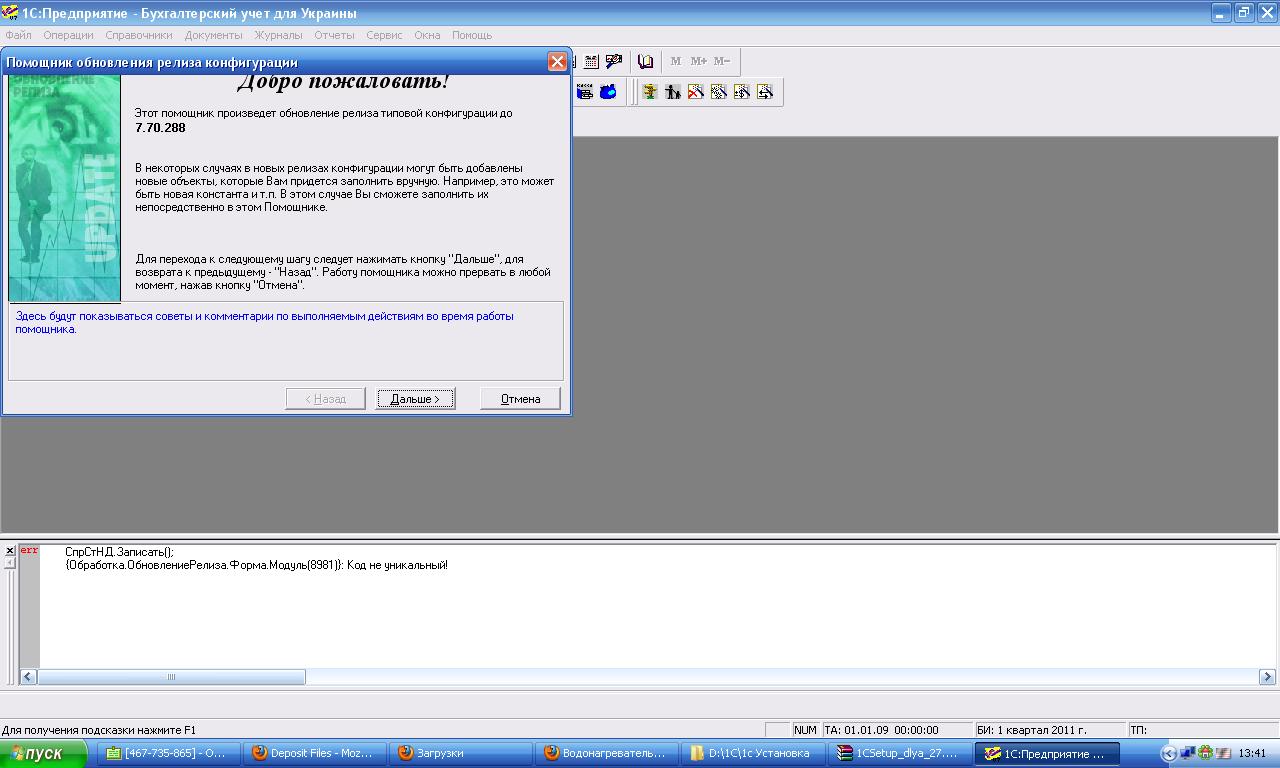This screenshot has width=1280, height=768.
Task: Click the cash register (Kacca) toolbar icon
Action: pos(585,92)
